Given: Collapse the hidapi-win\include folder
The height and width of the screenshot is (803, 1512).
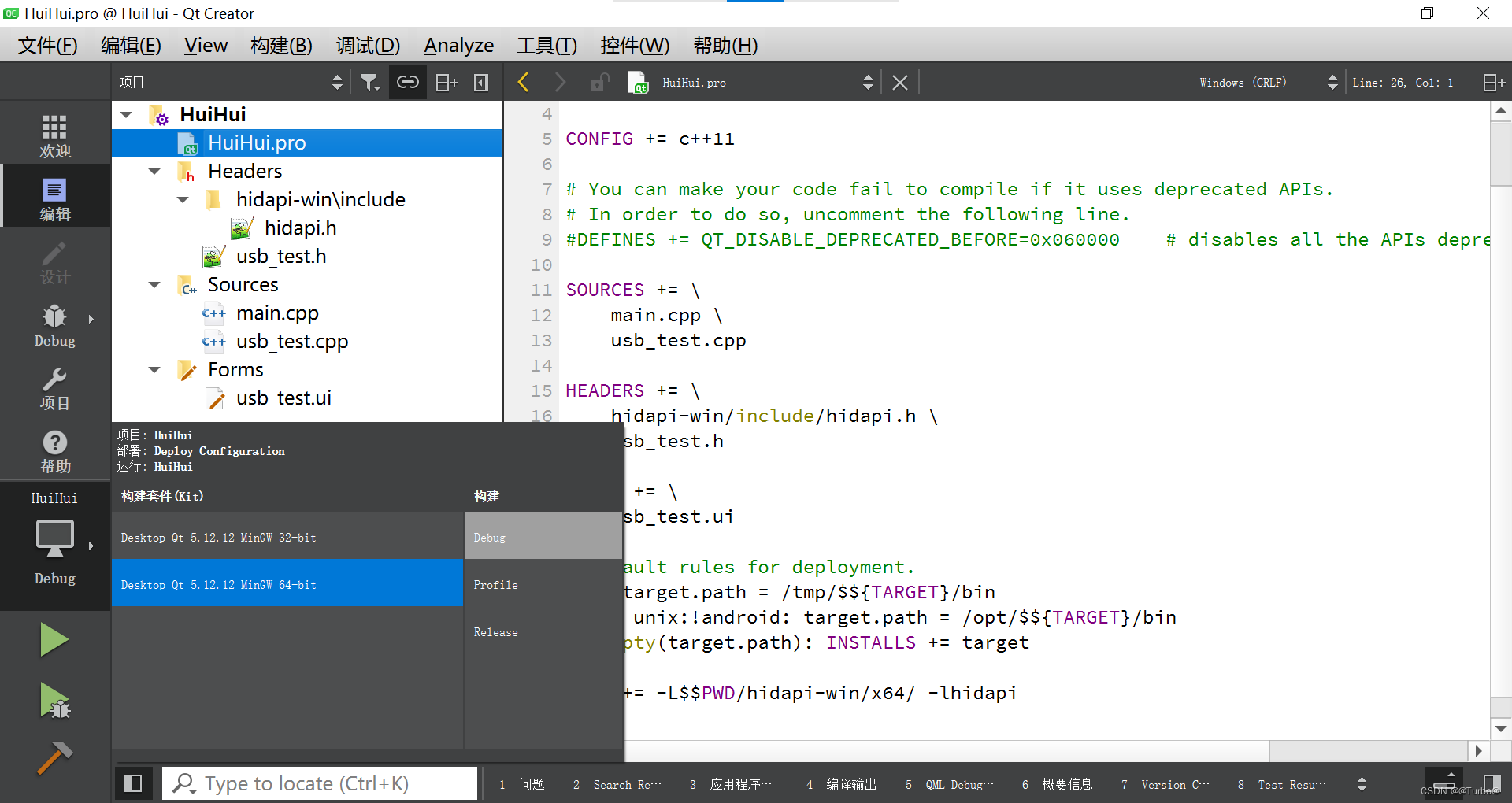Looking at the screenshot, I should (183, 200).
